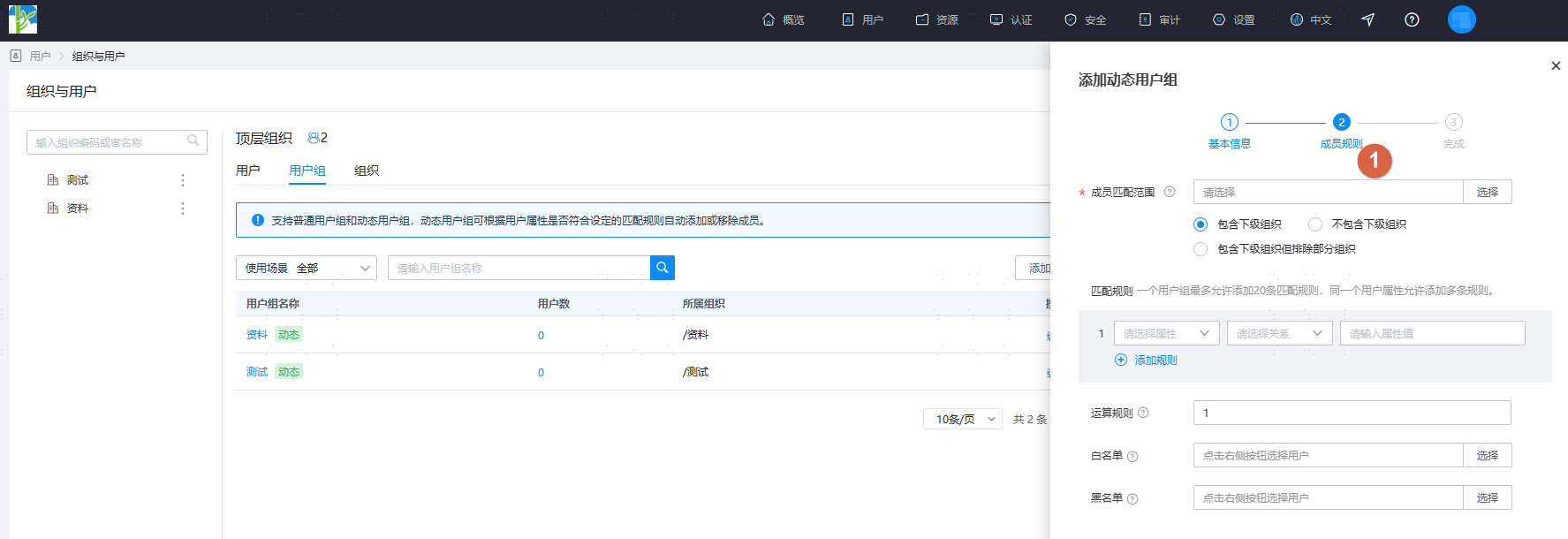This screenshot has width=1568, height=539.
Task: Click the plus icon for 添加规则
Action: point(1121,360)
